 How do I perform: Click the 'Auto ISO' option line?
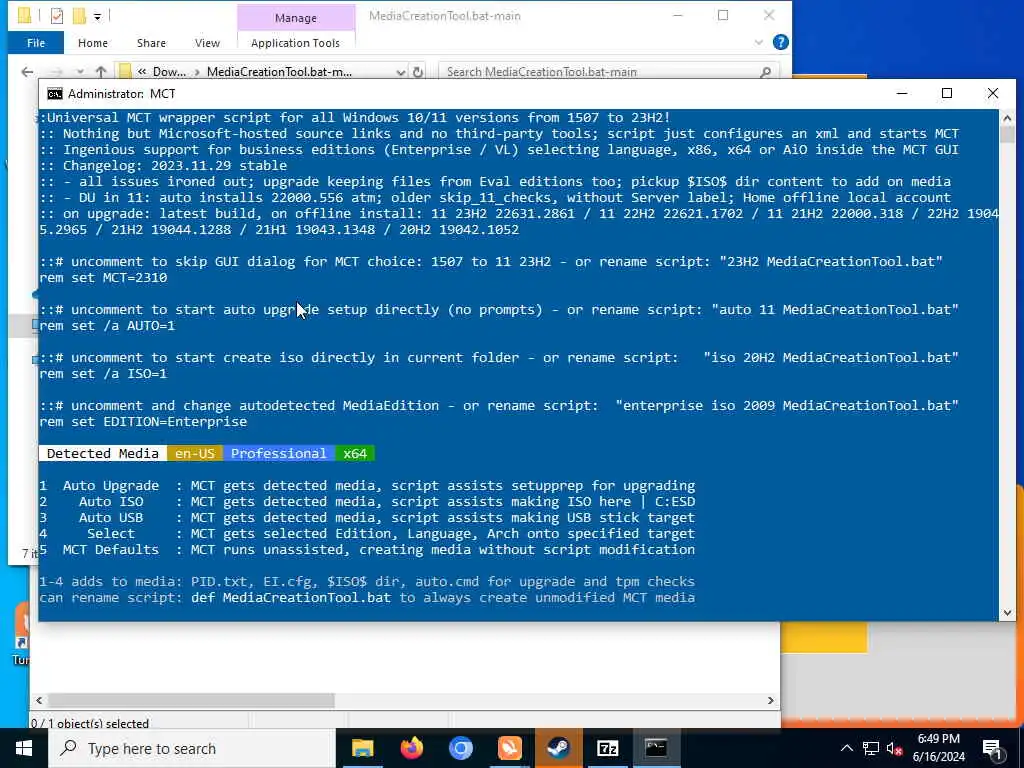(x=367, y=502)
